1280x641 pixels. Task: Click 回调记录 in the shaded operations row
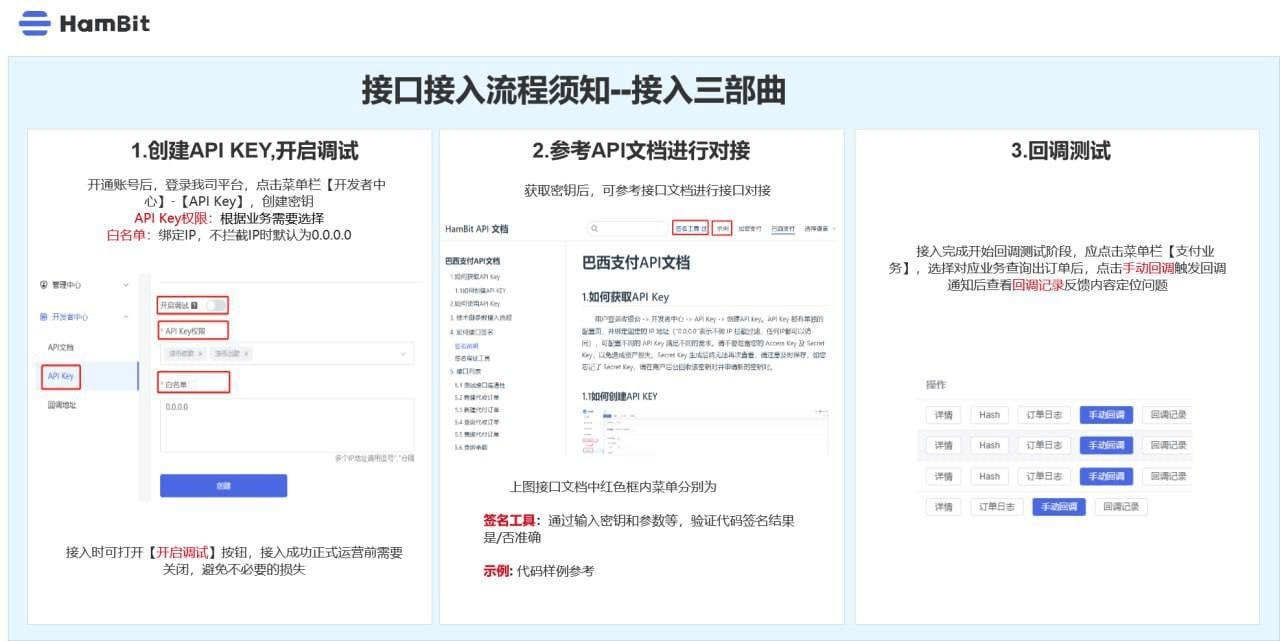coord(1168,445)
